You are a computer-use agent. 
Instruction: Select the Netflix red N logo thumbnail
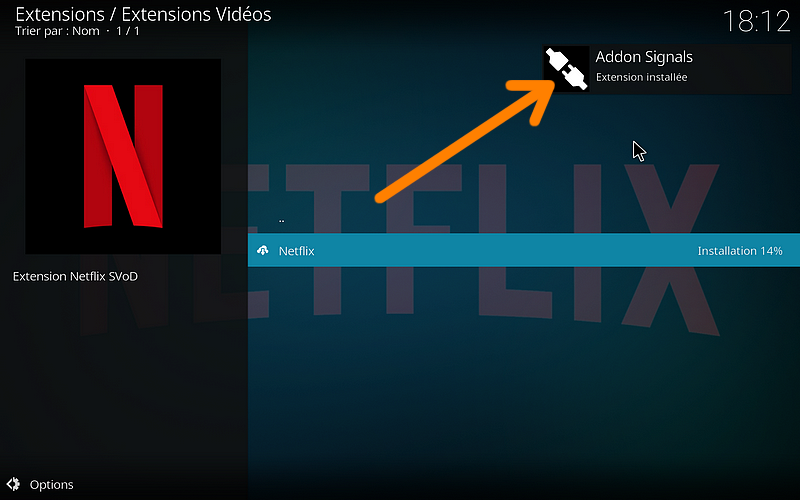click(x=123, y=156)
